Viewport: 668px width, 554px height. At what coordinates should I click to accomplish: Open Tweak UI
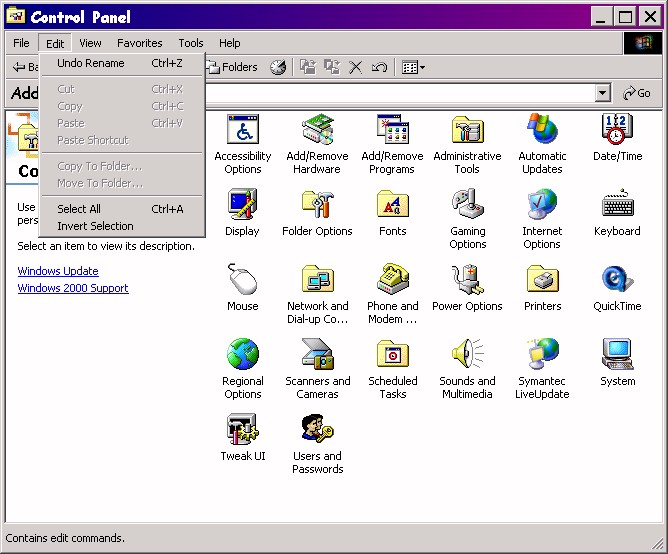point(243,438)
